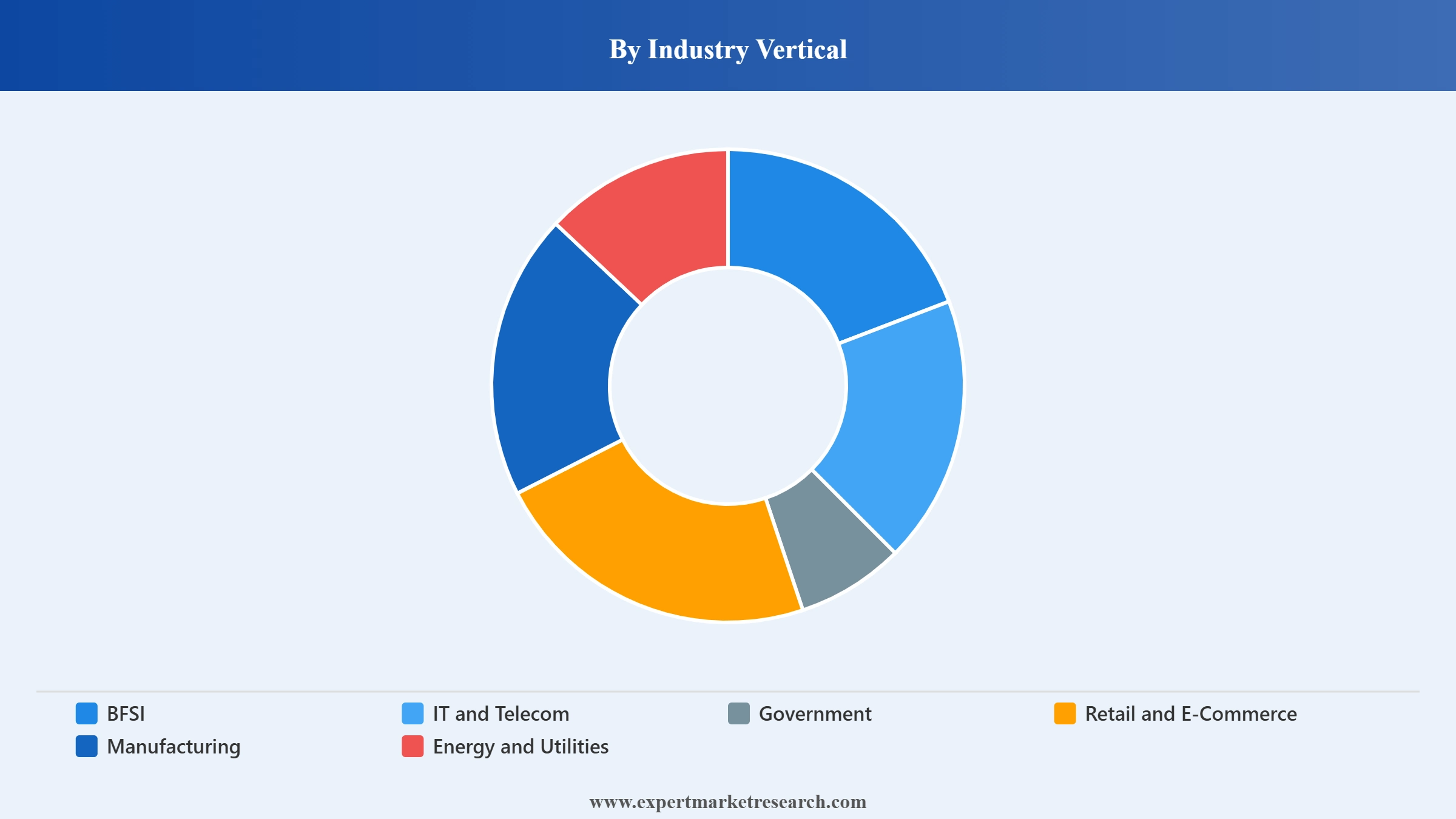Screen dimensions: 1456x819
Task: Click the BFSI legend color swatch
Action: pyautogui.click(x=87, y=713)
